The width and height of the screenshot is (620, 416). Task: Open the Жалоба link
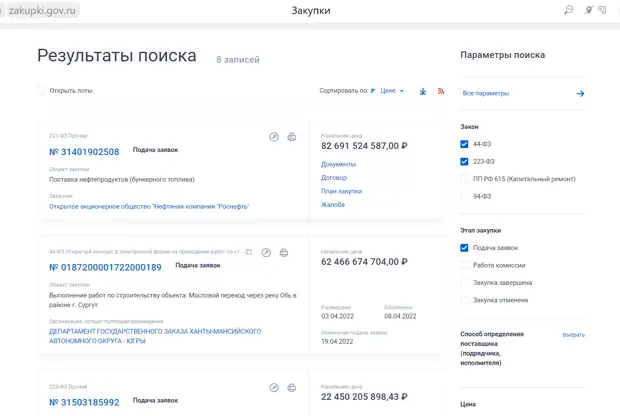(333, 204)
